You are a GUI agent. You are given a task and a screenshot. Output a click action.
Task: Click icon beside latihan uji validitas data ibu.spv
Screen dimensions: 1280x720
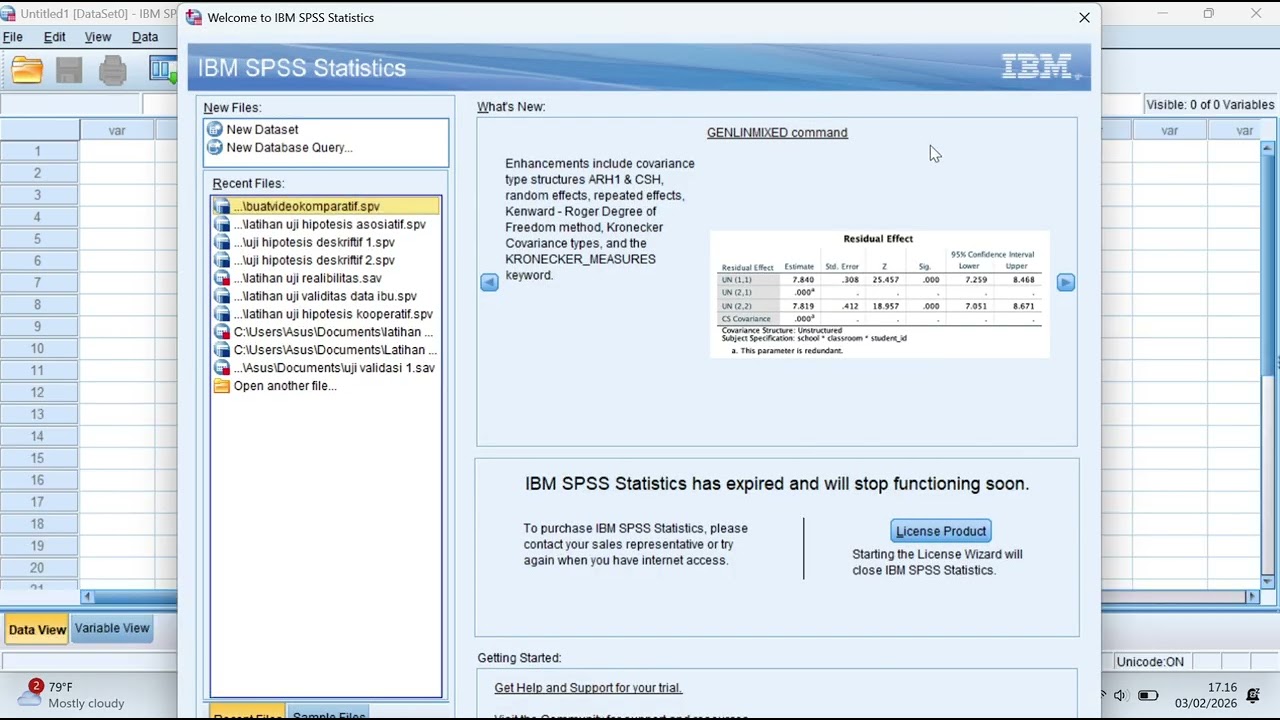coord(222,296)
